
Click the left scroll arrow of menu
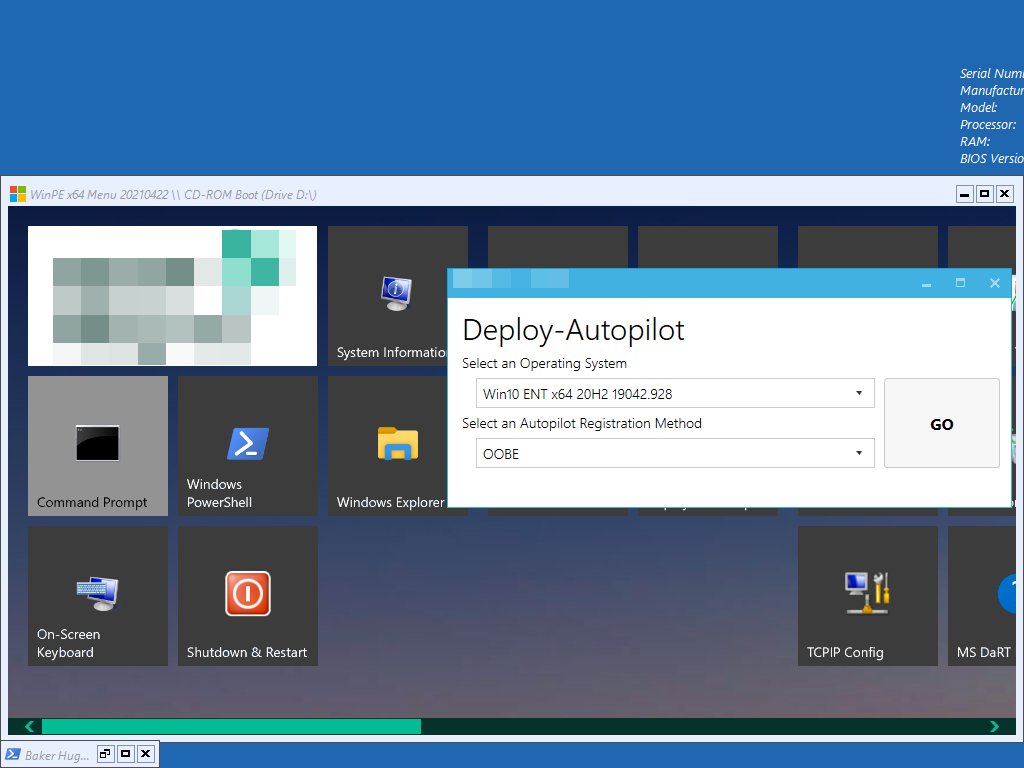point(29,726)
